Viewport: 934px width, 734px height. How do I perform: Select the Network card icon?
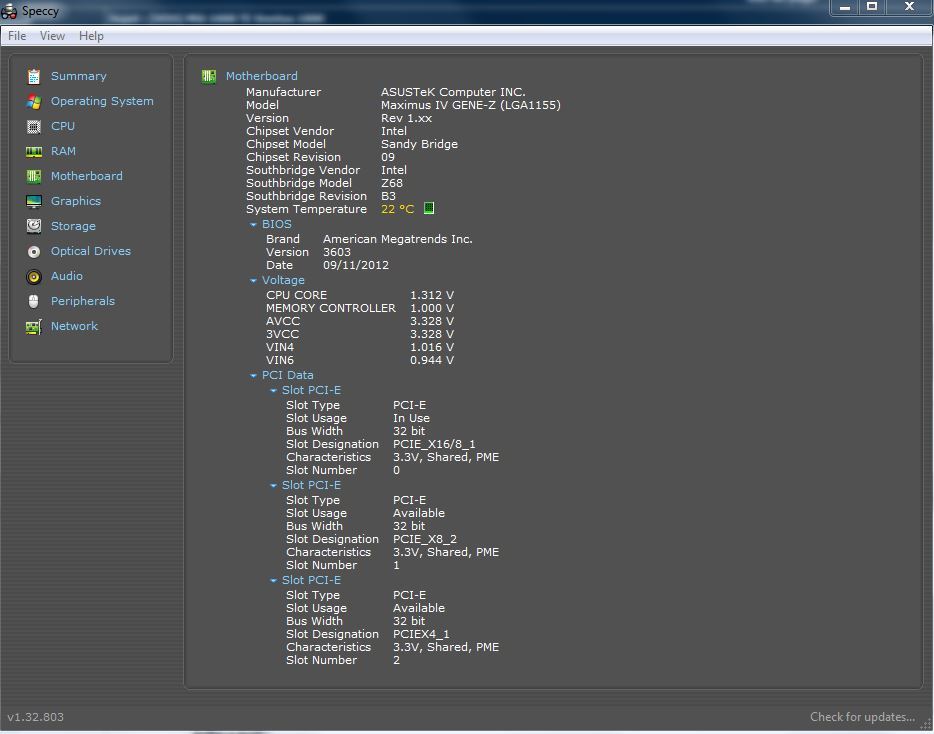pos(34,326)
